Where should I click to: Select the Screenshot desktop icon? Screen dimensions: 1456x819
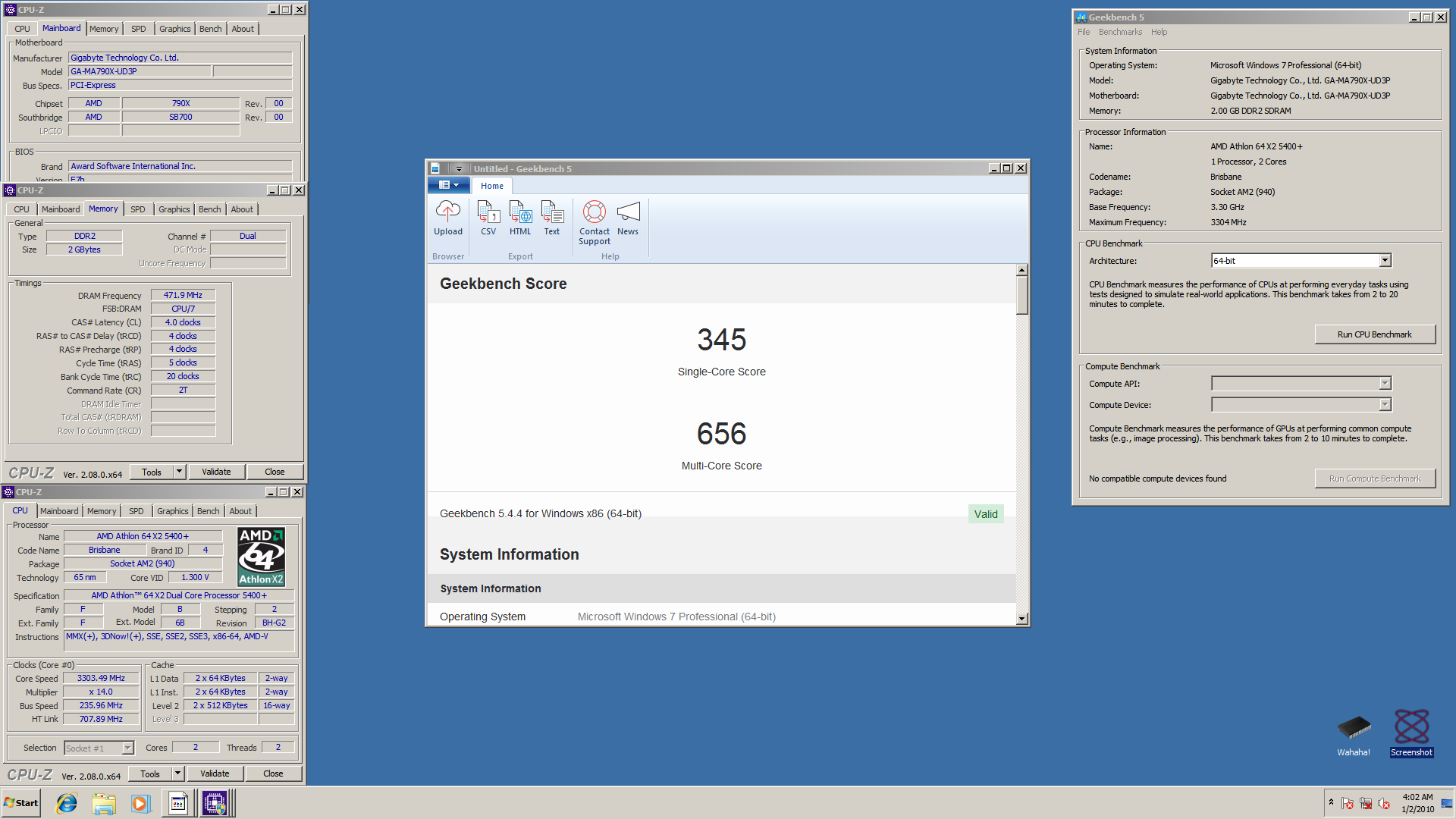(x=1411, y=733)
